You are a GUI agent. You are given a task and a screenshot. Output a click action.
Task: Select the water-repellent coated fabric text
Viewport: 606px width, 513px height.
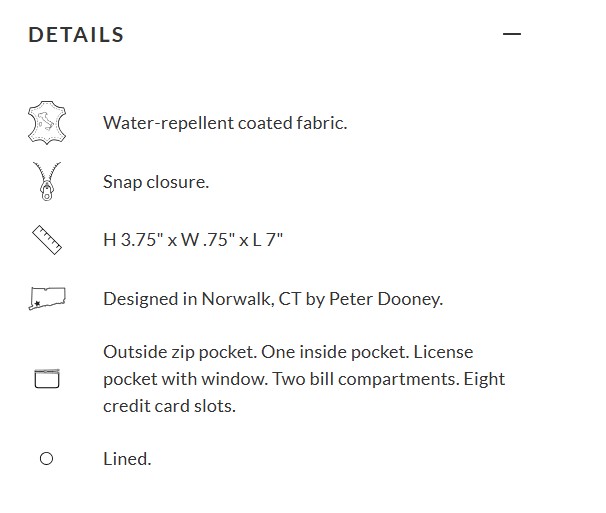coord(225,123)
